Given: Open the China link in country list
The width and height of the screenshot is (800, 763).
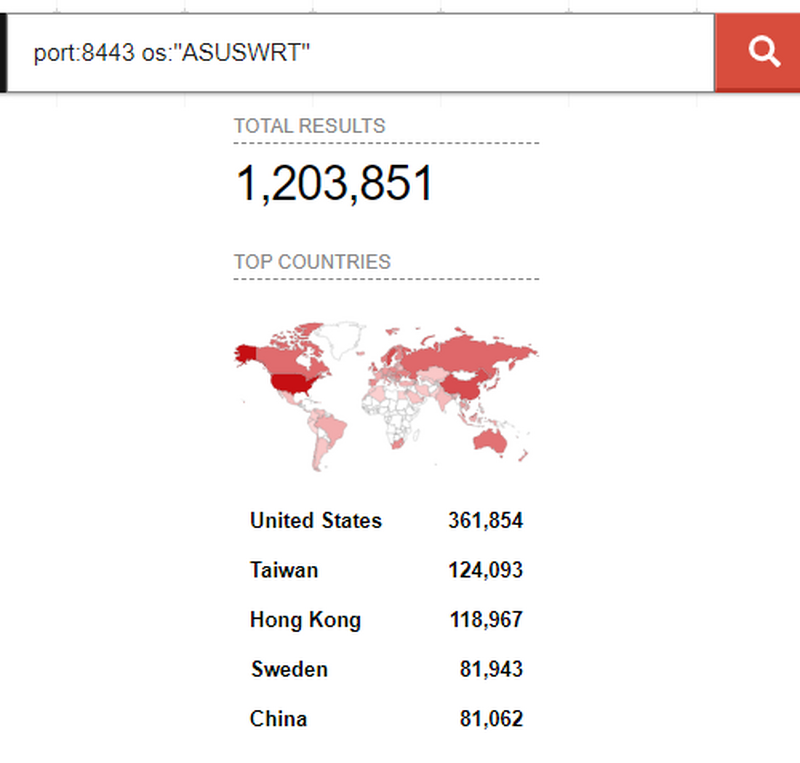Looking at the screenshot, I should (279, 719).
